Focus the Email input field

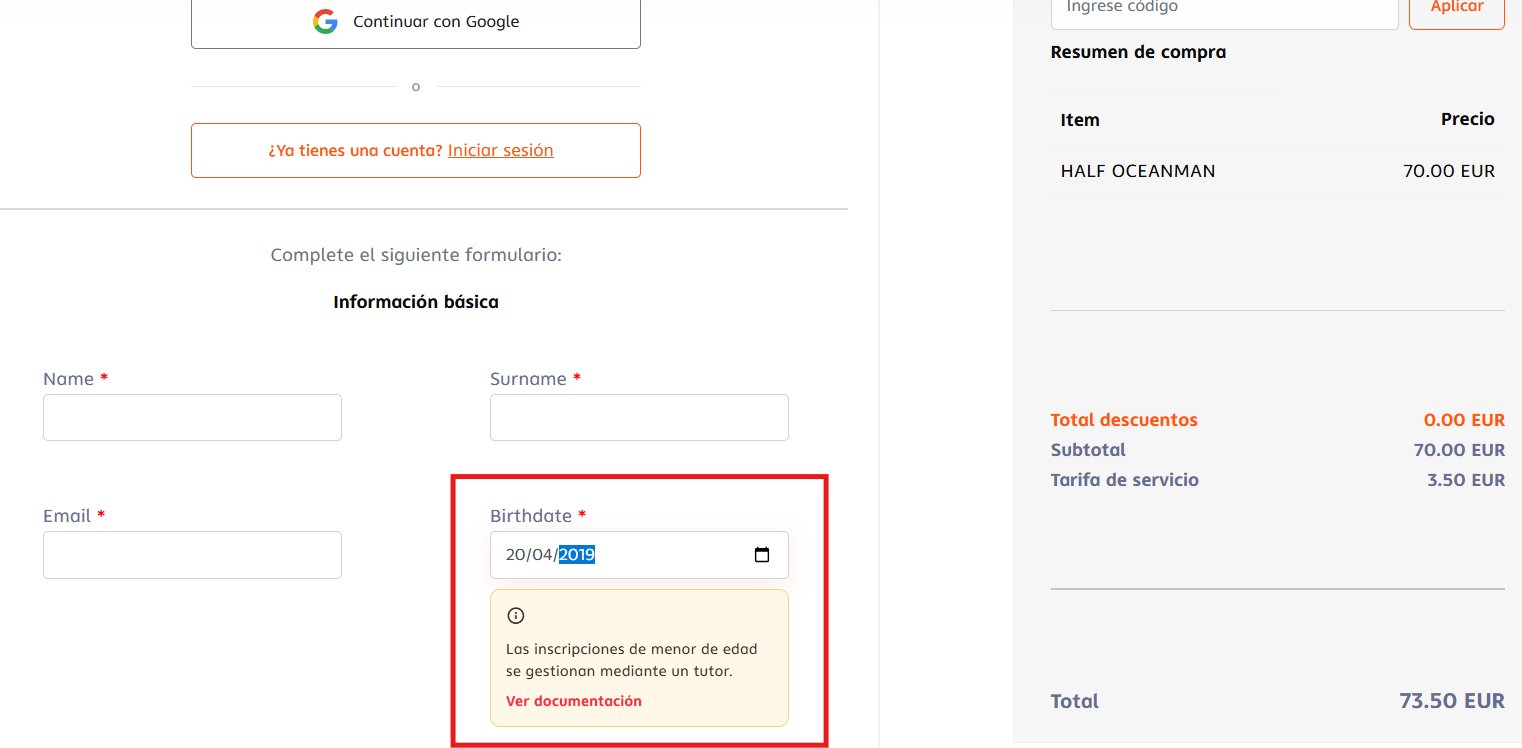(192, 555)
